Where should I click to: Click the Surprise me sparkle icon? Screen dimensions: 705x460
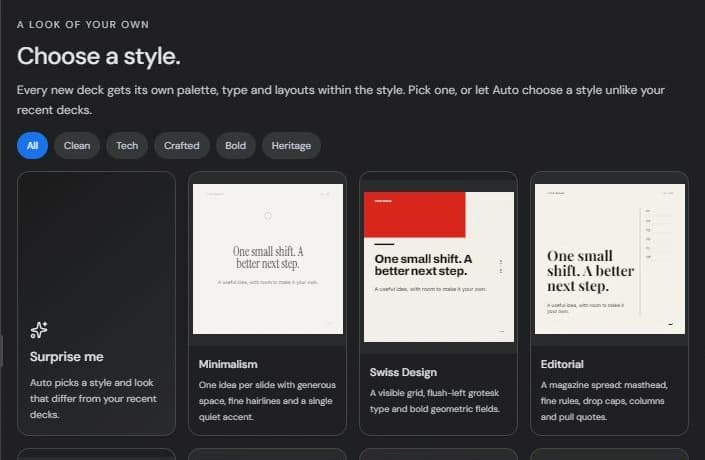coord(39,330)
